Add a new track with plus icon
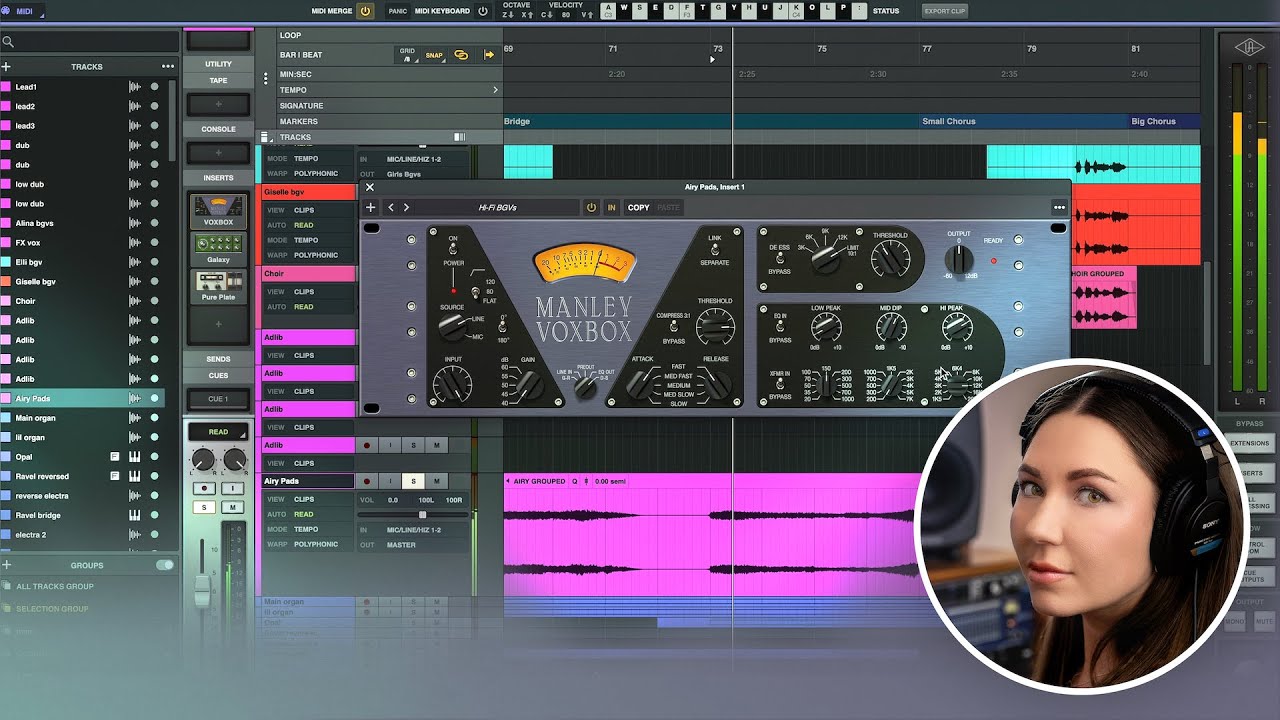The height and width of the screenshot is (720, 1280). pos(7,67)
